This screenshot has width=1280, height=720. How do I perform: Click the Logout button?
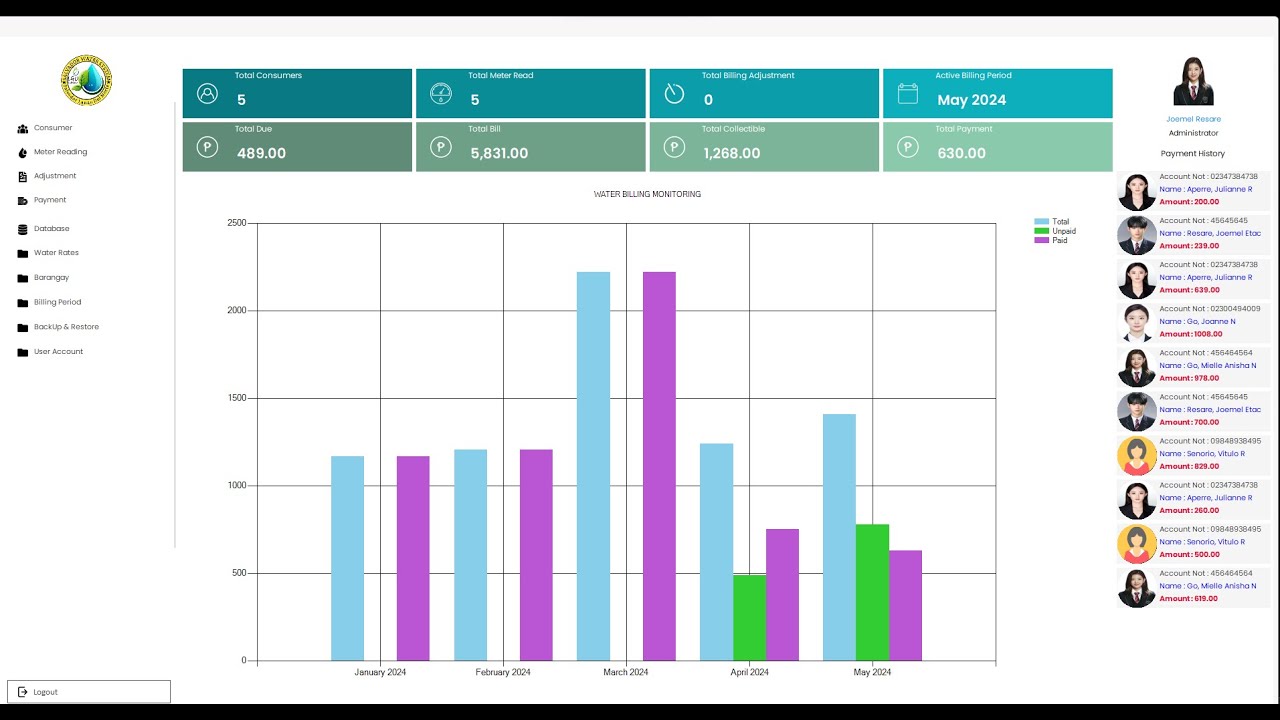(89, 692)
